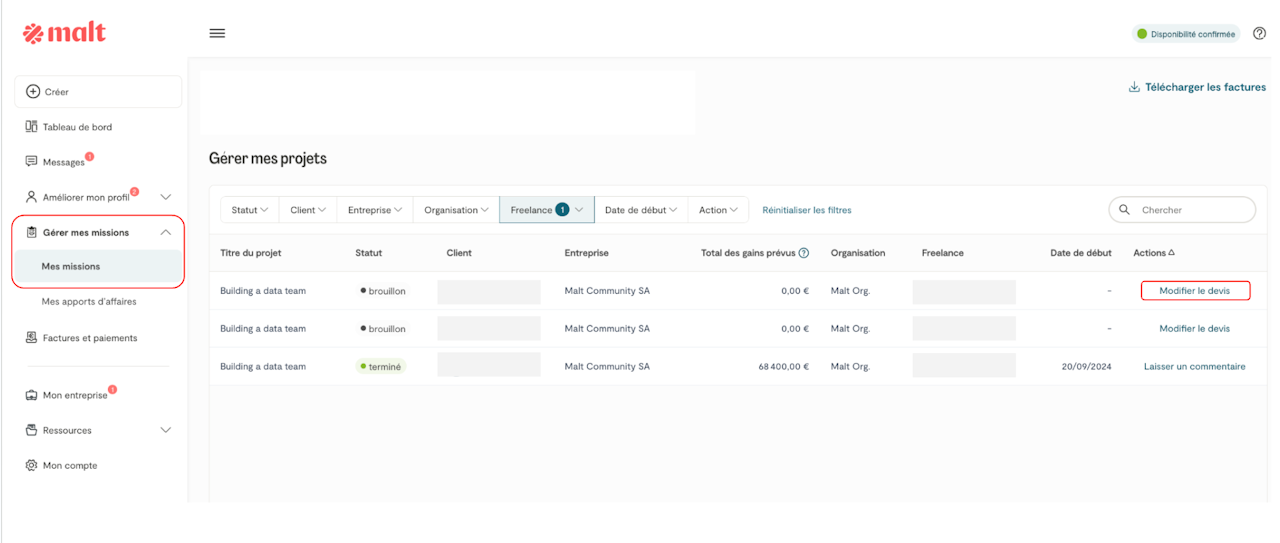Click the Entreprise column header
1280x543 pixels.
click(x=586, y=253)
